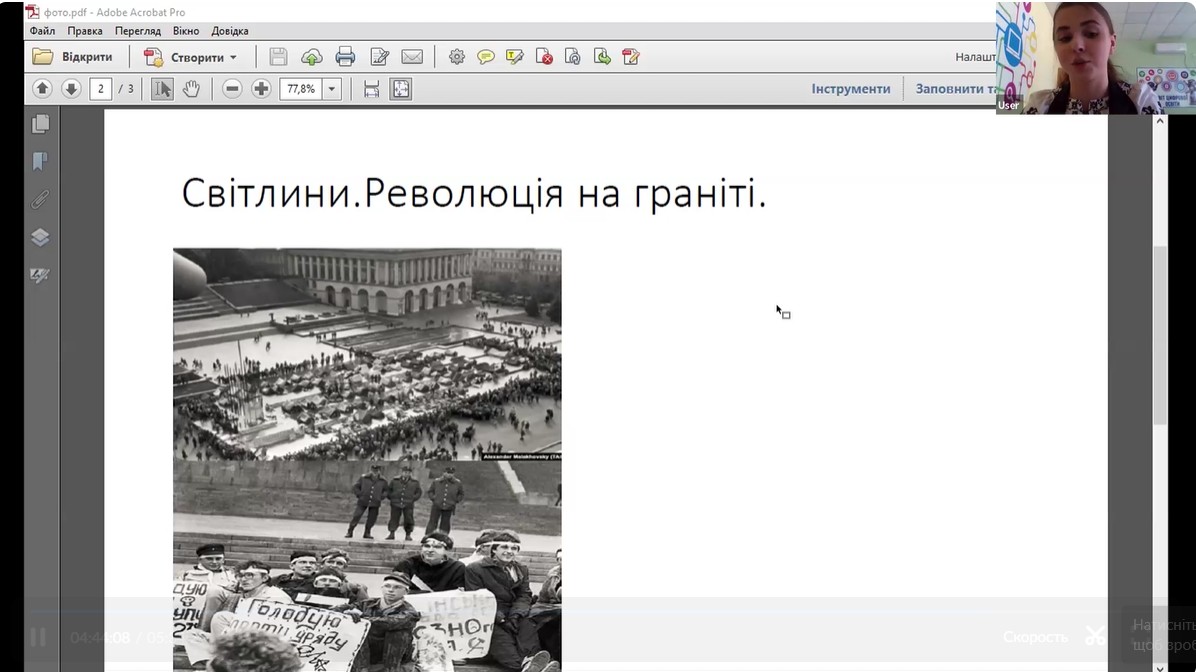Click the Zoom out minus button
Viewport: 1196px width, 672px height.
pos(232,89)
